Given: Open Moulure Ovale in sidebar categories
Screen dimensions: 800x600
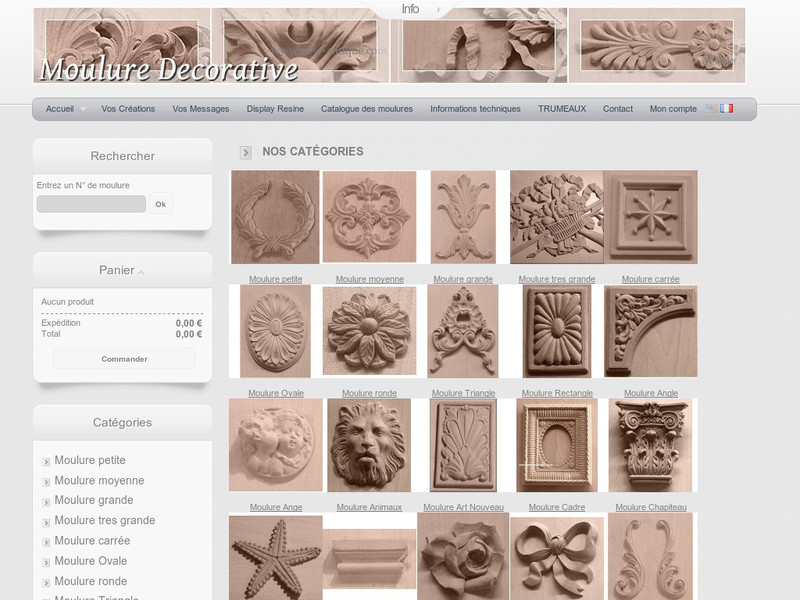Looking at the screenshot, I should coord(91,561).
